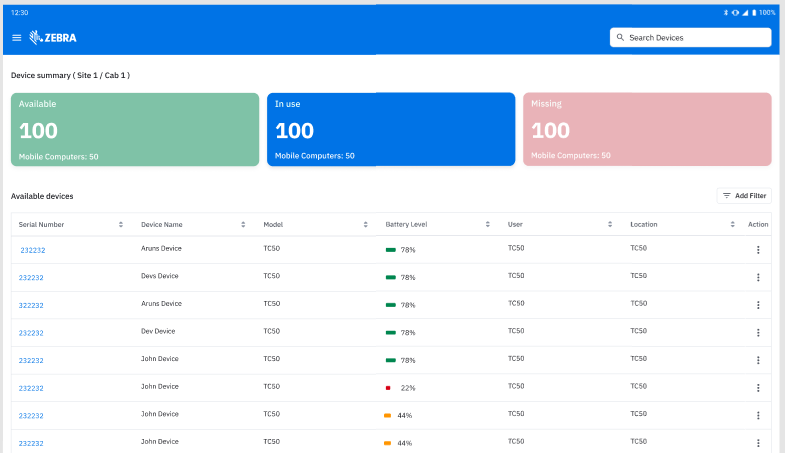Screen dimensions: 785x453
Task: Open the hamburger navigation menu
Action: click(x=16, y=38)
